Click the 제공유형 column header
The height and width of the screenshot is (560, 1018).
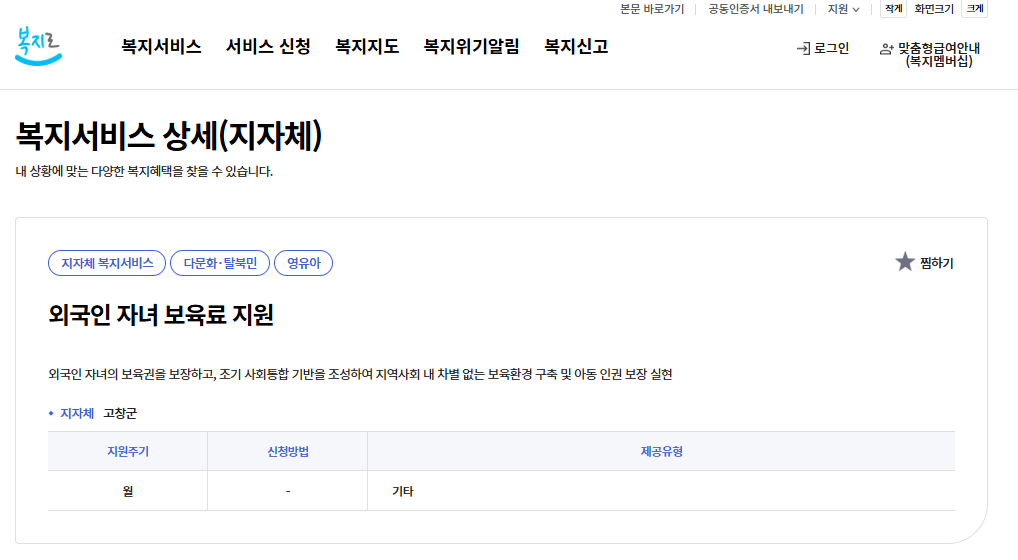[x=661, y=452]
